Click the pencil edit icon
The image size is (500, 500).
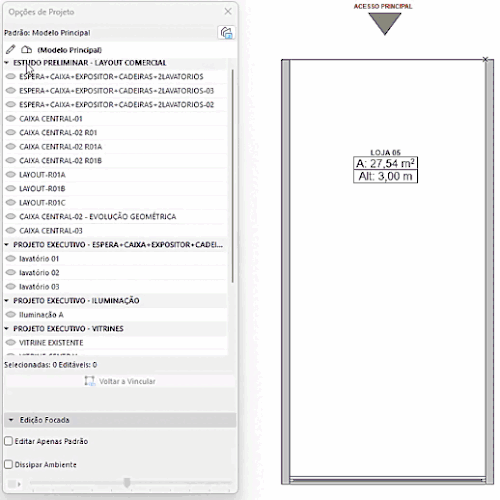tap(11, 50)
